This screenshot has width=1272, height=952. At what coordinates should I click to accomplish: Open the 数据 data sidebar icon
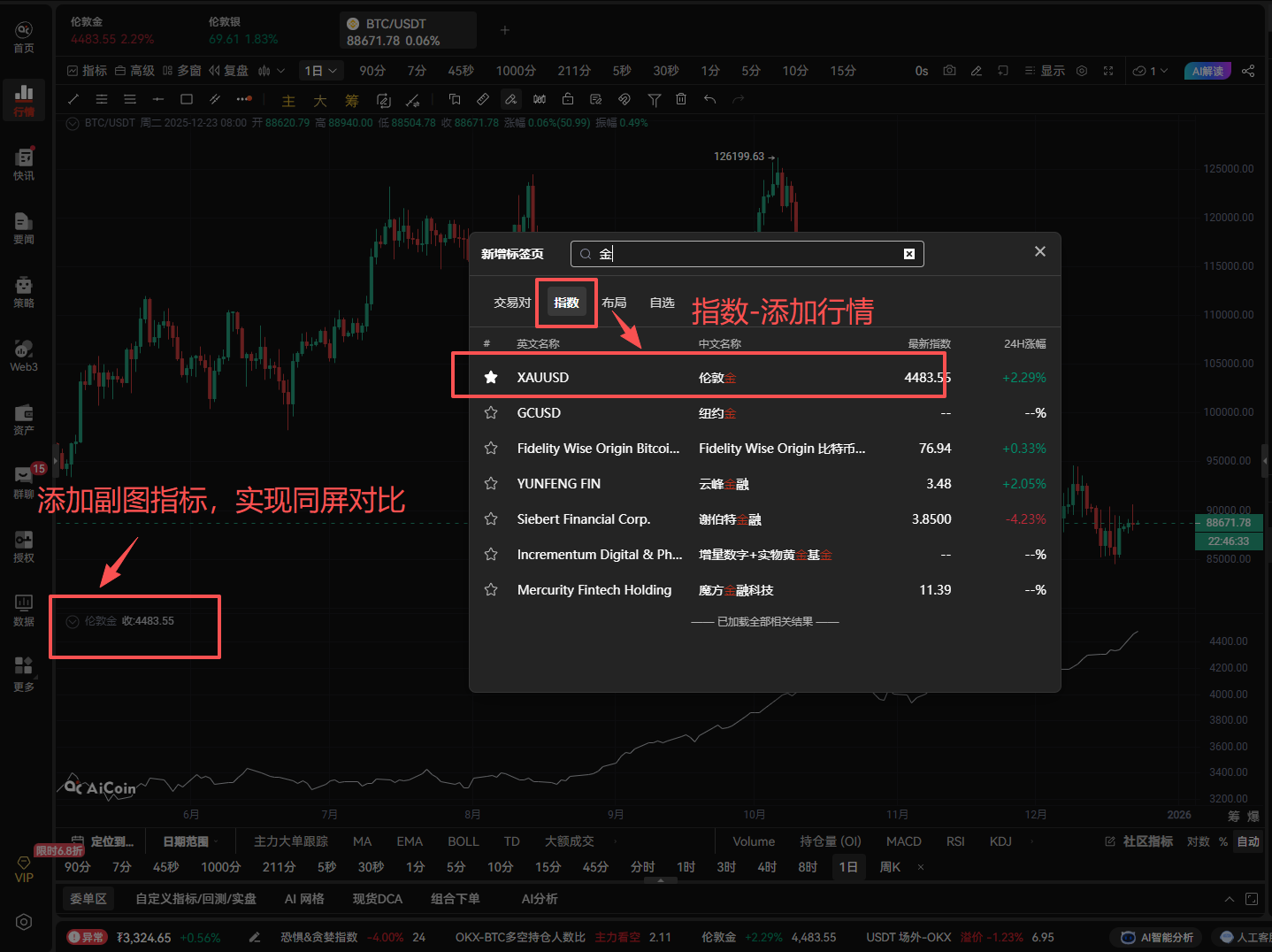[x=24, y=610]
